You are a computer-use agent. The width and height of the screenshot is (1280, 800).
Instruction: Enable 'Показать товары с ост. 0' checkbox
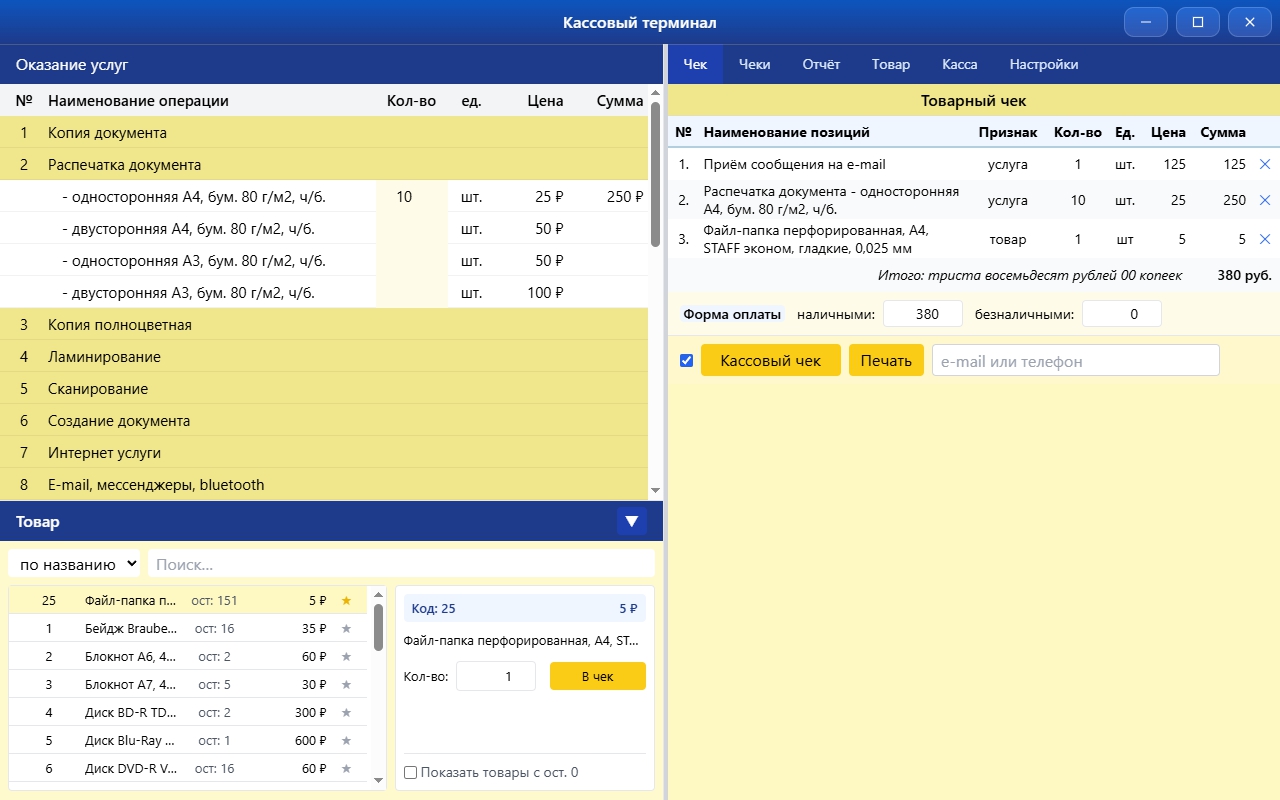coord(410,772)
